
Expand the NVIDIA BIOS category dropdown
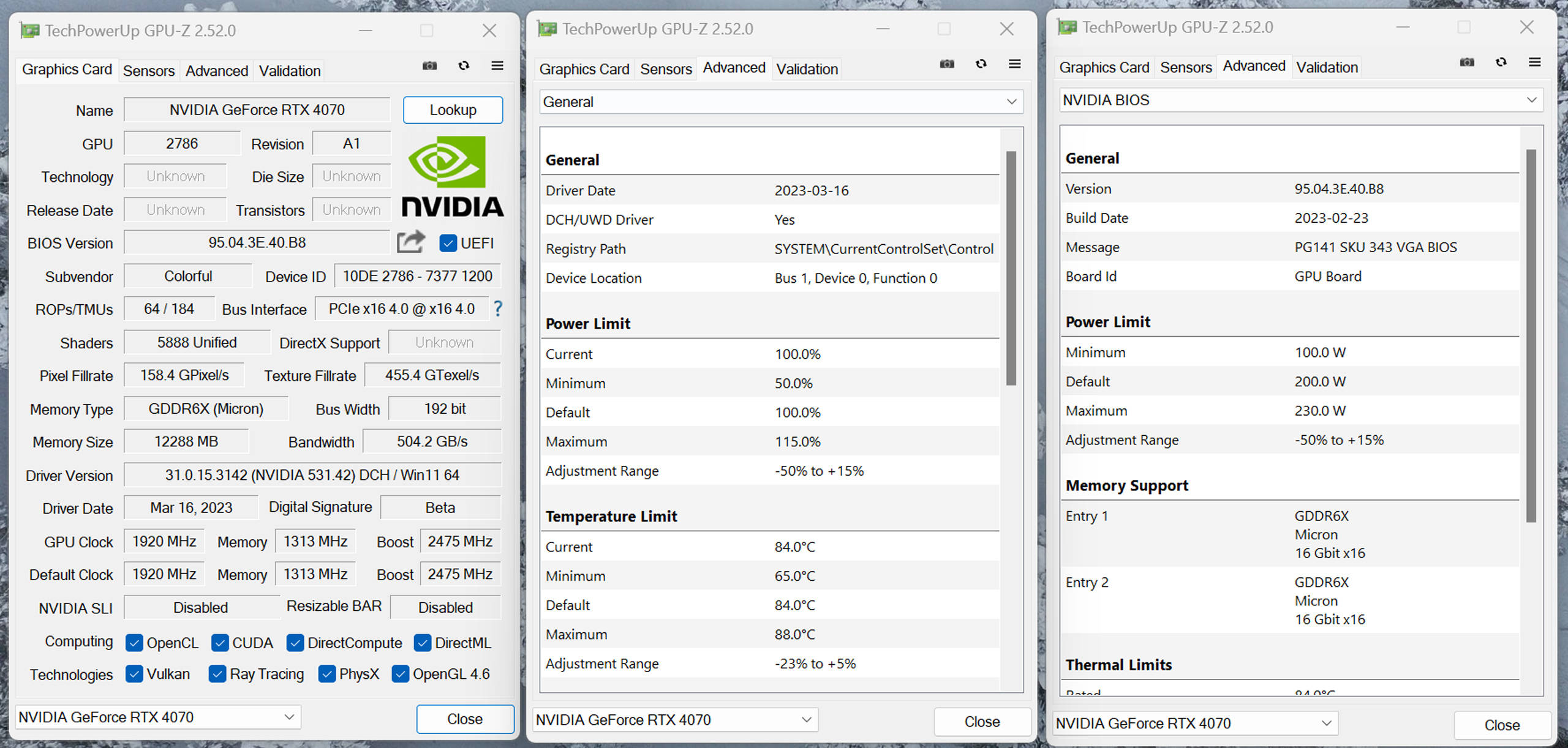(1300, 100)
